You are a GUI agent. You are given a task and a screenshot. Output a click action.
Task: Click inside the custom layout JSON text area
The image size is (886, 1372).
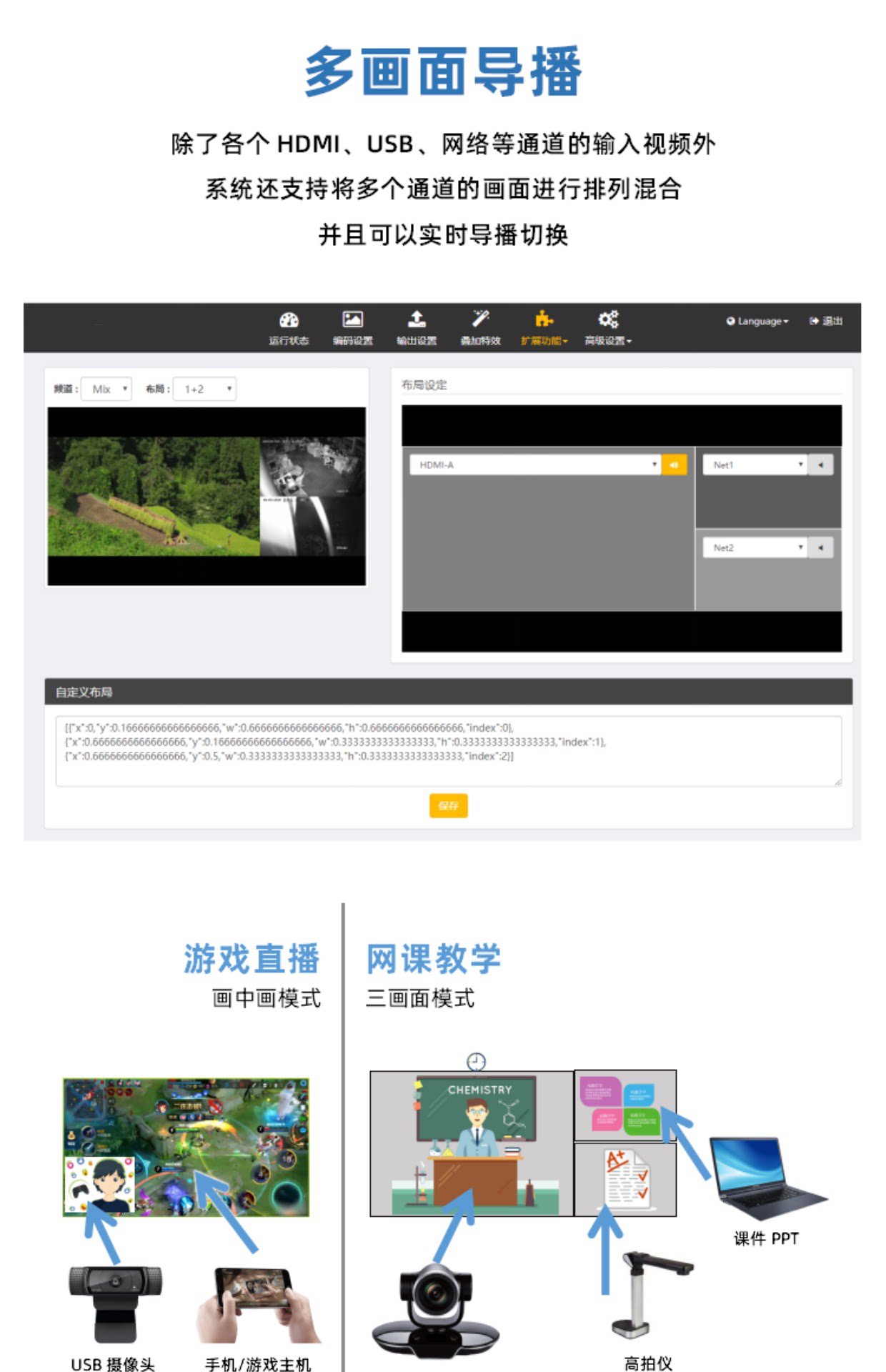pyautogui.click(x=448, y=751)
